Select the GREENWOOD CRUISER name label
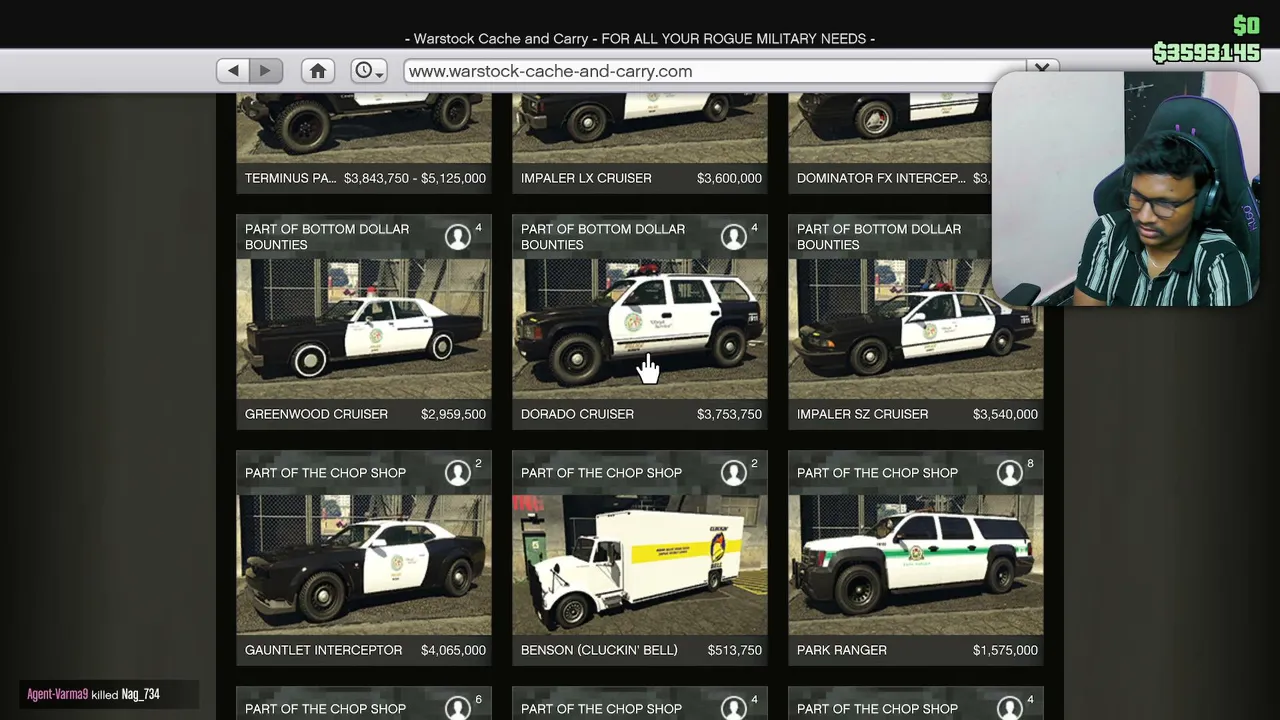This screenshot has width=1280, height=720. tap(316, 414)
